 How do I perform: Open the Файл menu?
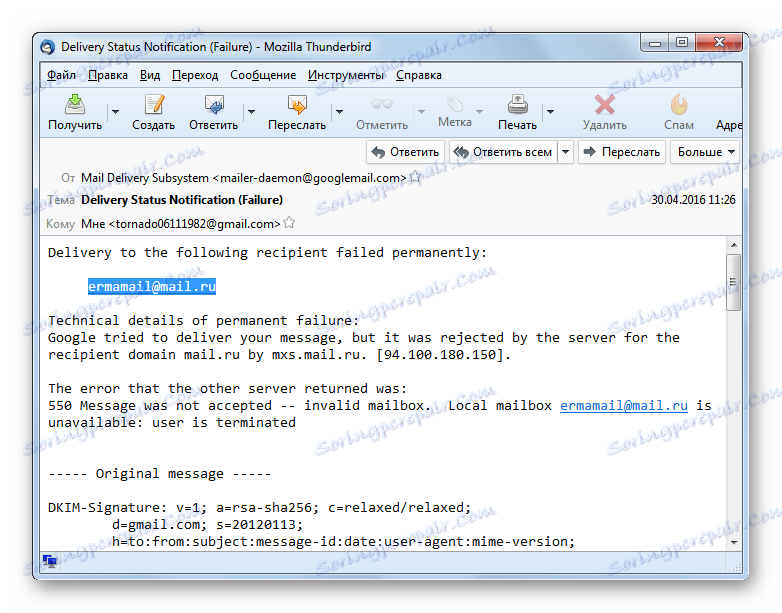click(x=61, y=75)
